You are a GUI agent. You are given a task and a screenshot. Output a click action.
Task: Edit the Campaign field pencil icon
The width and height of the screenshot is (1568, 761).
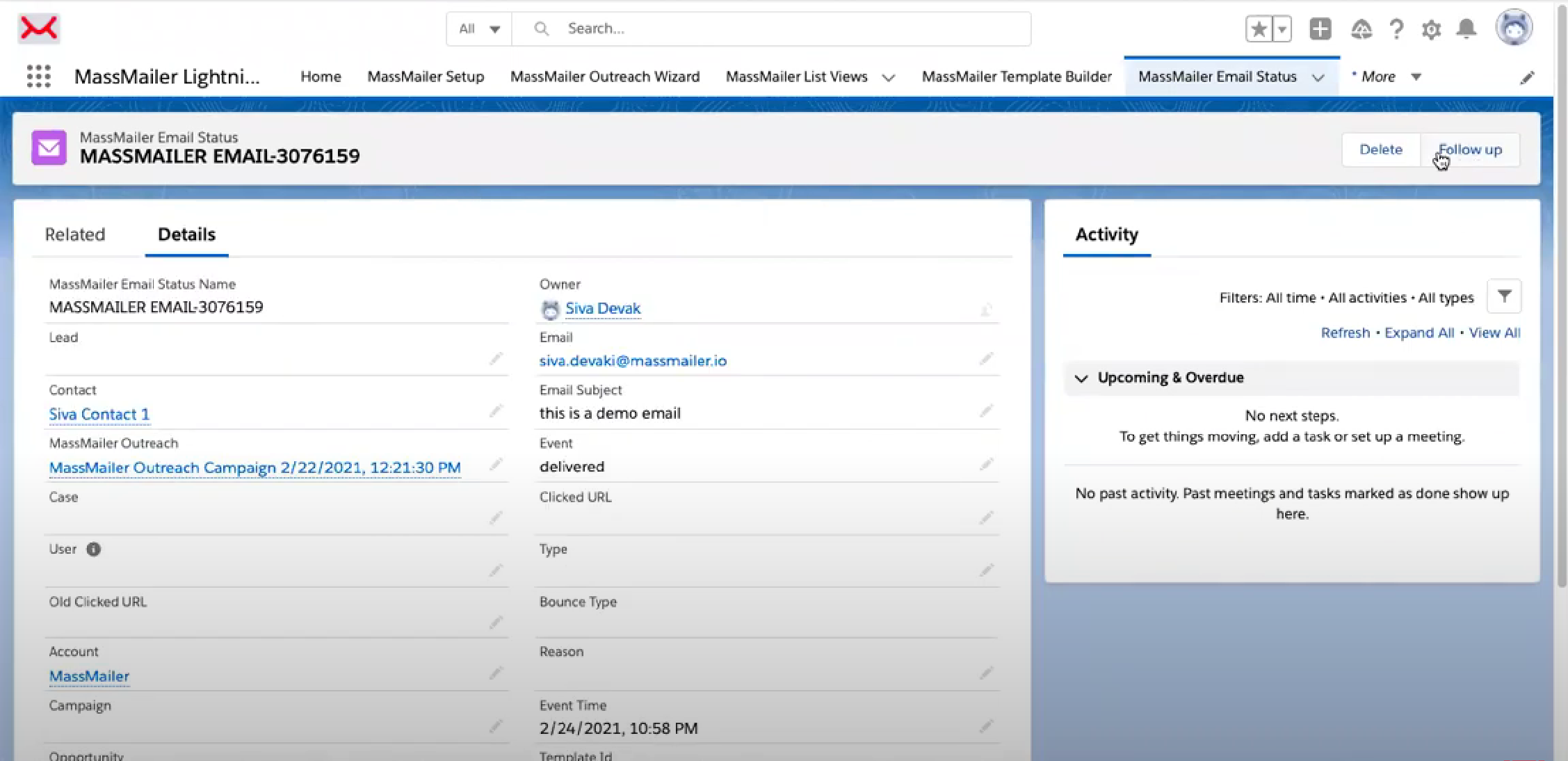pos(496,726)
